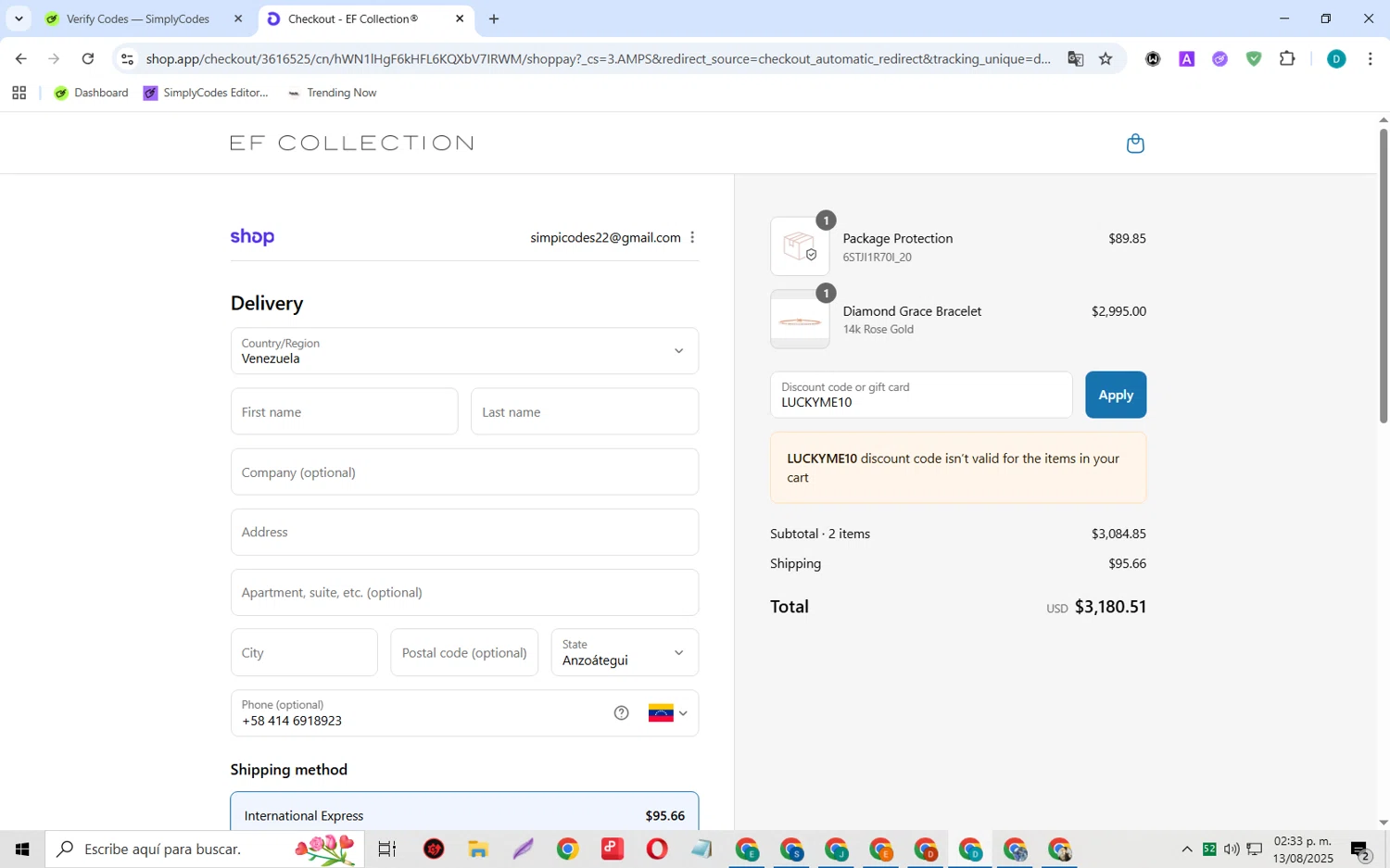
Task: Go back to previous page
Action: point(20,59)
